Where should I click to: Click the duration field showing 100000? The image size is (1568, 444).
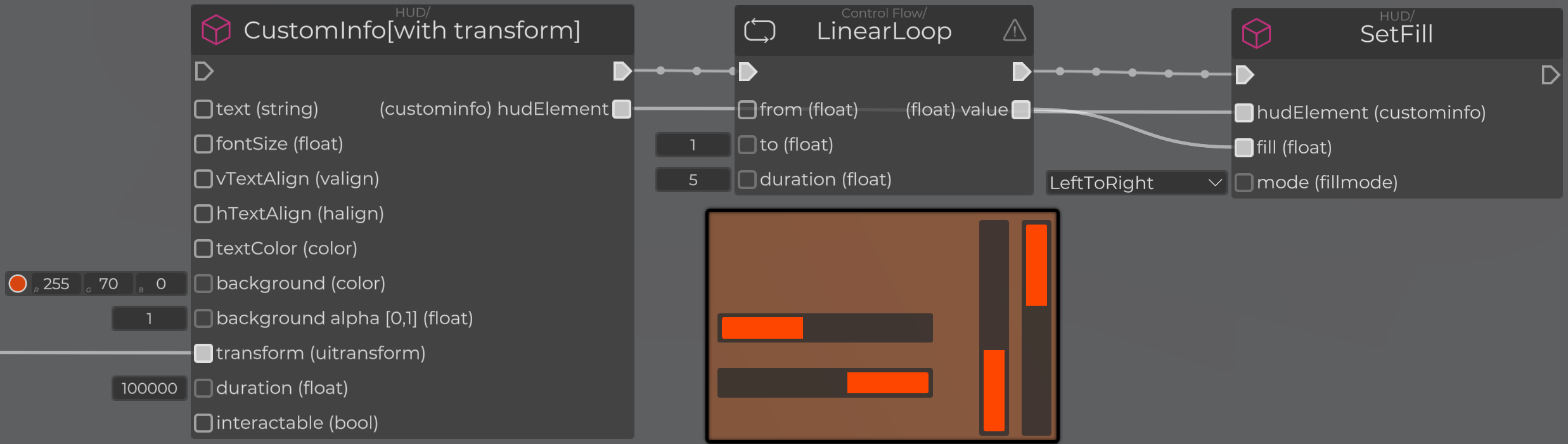click(x=149, y=388)
